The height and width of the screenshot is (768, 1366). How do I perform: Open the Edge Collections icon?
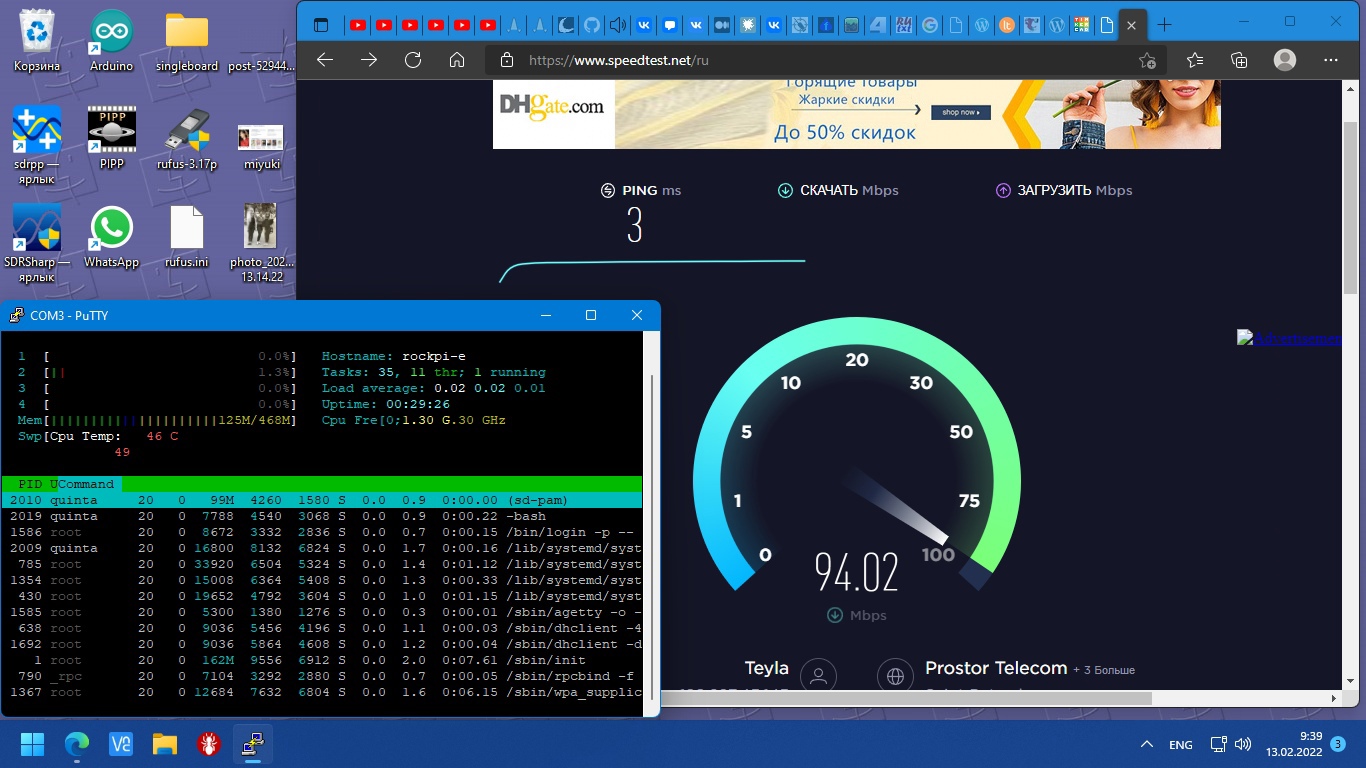click(x=1239, y=60)
